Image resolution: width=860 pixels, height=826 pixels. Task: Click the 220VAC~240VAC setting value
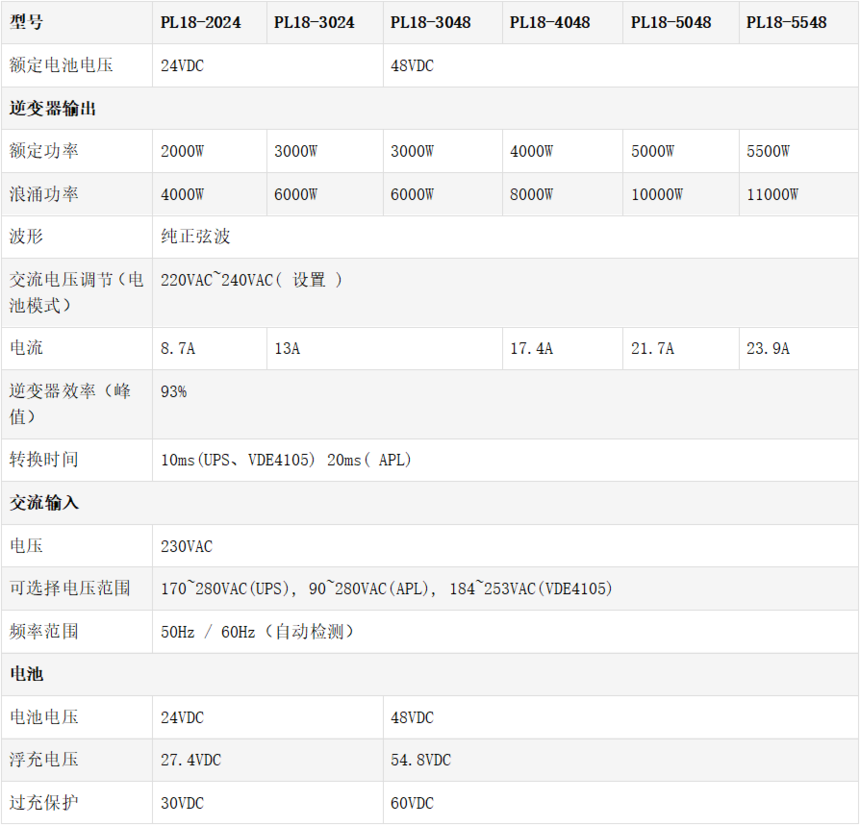tap(251, 280)
